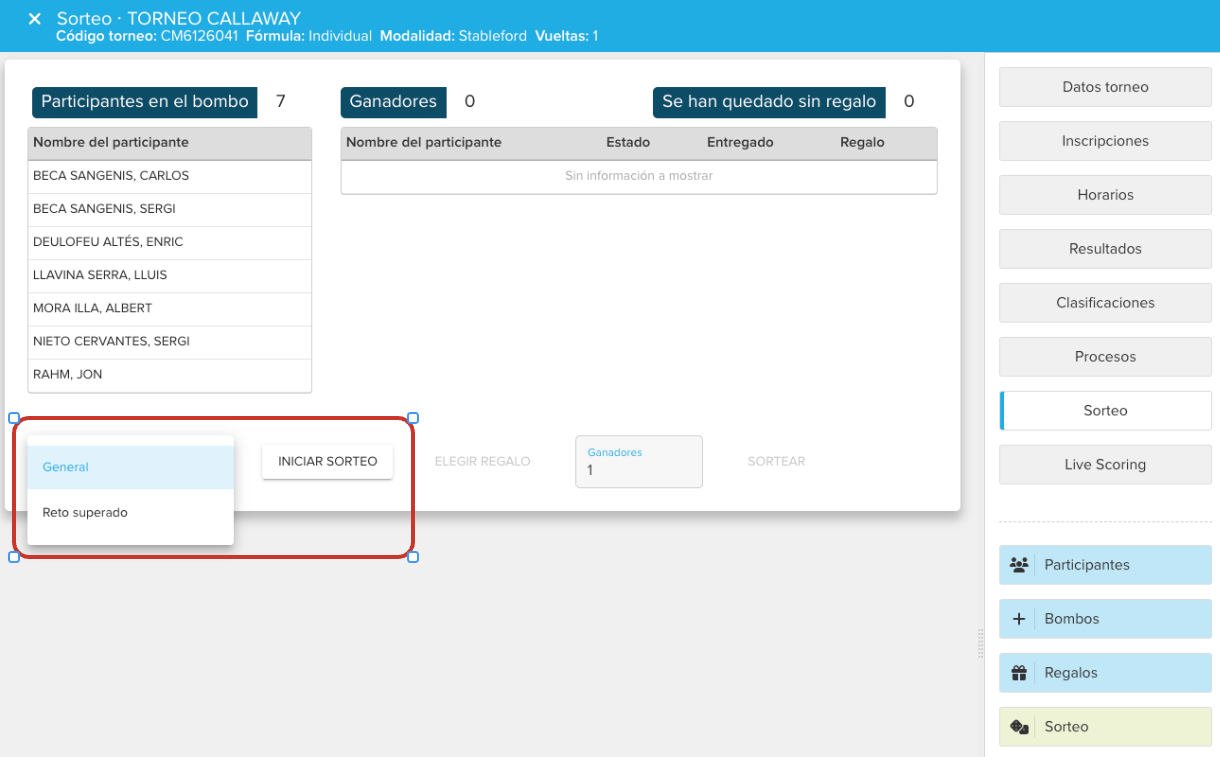Switch to Clasificaciones section
Screen dimensions: 1220x757
pyautogui.click(x=1105, y=303)
